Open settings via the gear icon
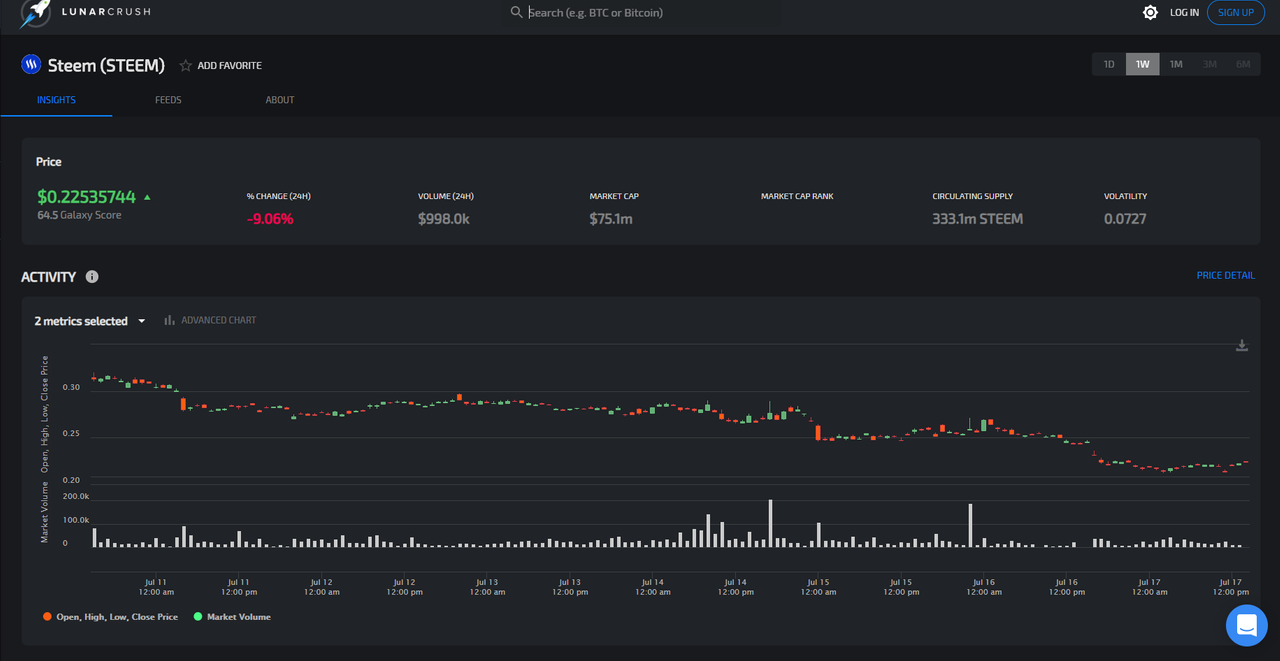The width and height of the screenshot is (1280, 661). [x=1150, y=13]
